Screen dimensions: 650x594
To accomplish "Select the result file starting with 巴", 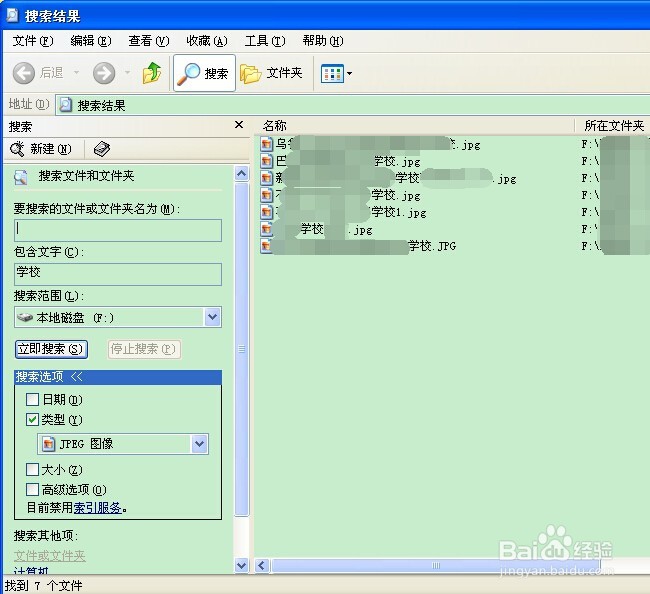I will [x=340, y=161].
